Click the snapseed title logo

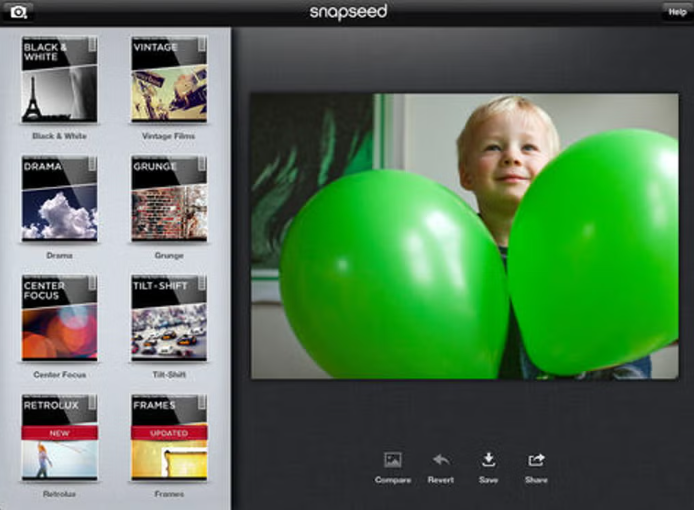[x=348, y=12]
